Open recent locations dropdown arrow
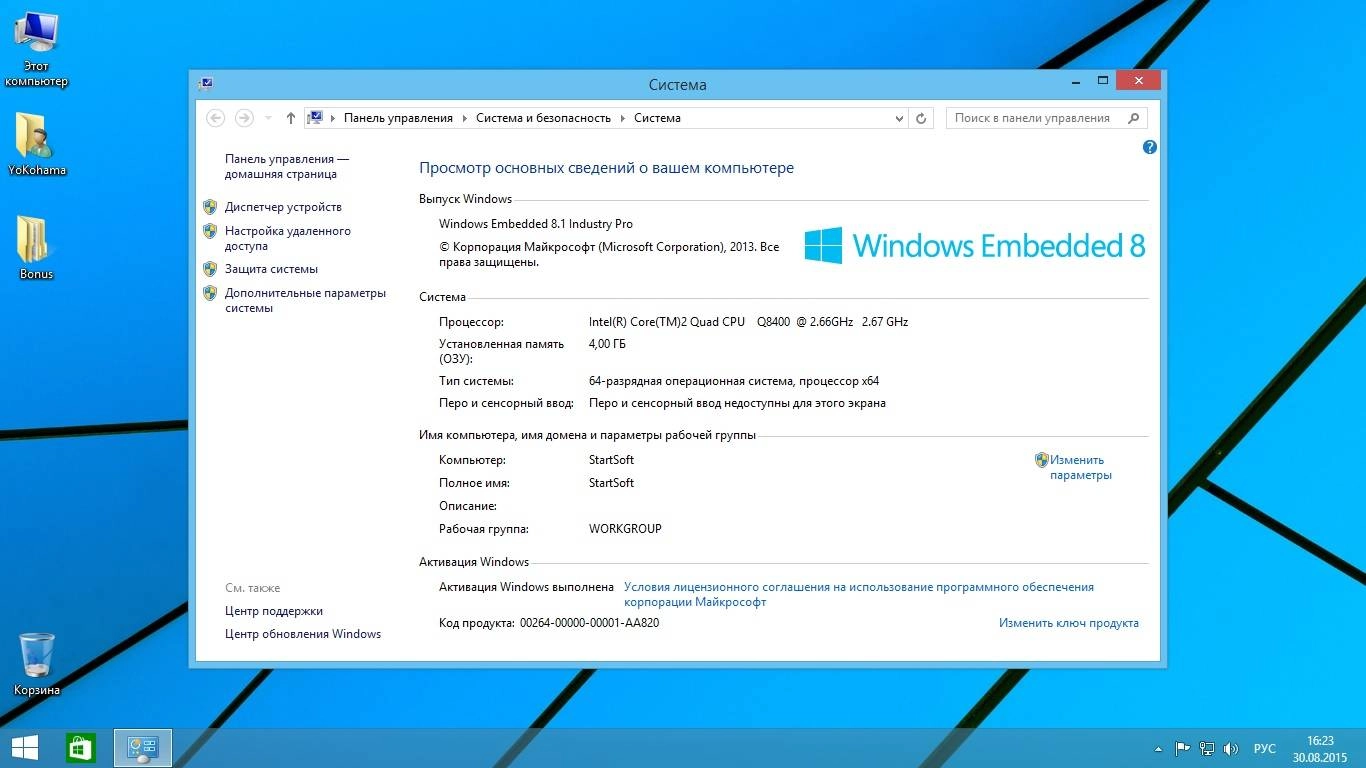Viewport: 1366px width, 768px height. (268, 118)
